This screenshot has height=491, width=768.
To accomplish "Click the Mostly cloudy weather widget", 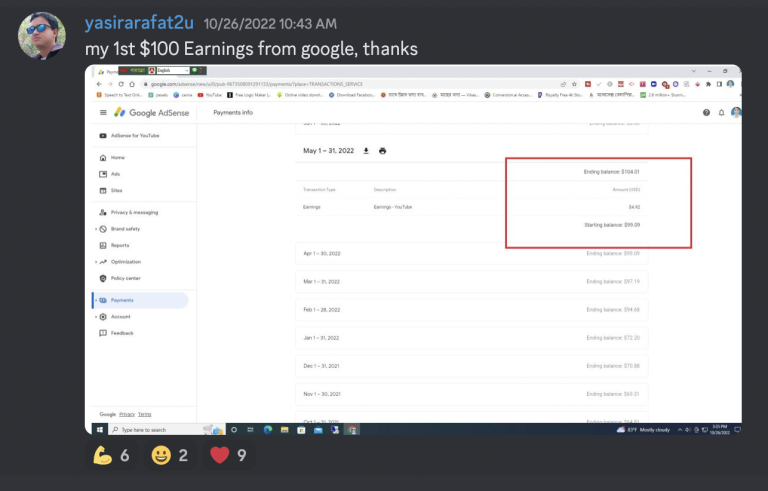I will pyautogui.click(x=643, y=430).
